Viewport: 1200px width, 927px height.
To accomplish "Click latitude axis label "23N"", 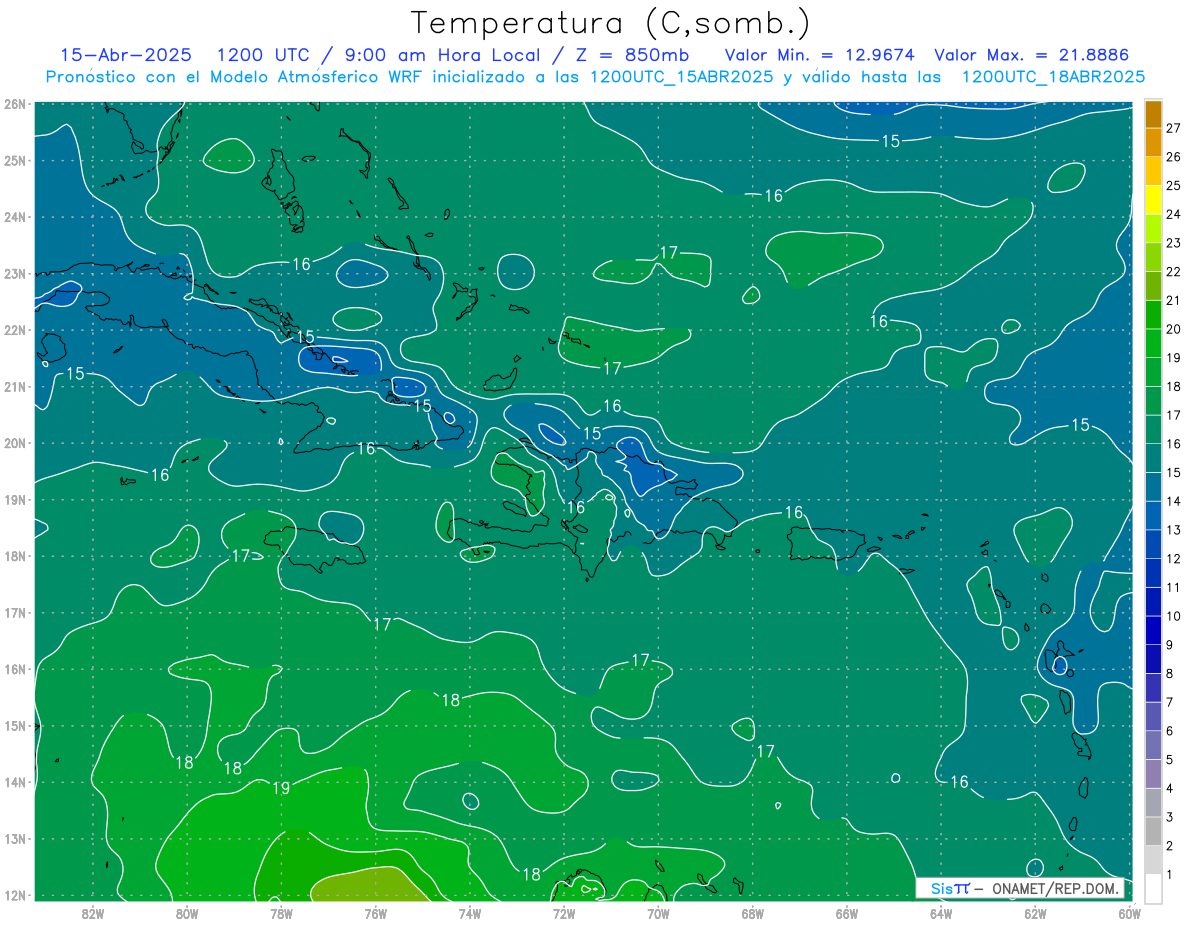I will [14, 273].
